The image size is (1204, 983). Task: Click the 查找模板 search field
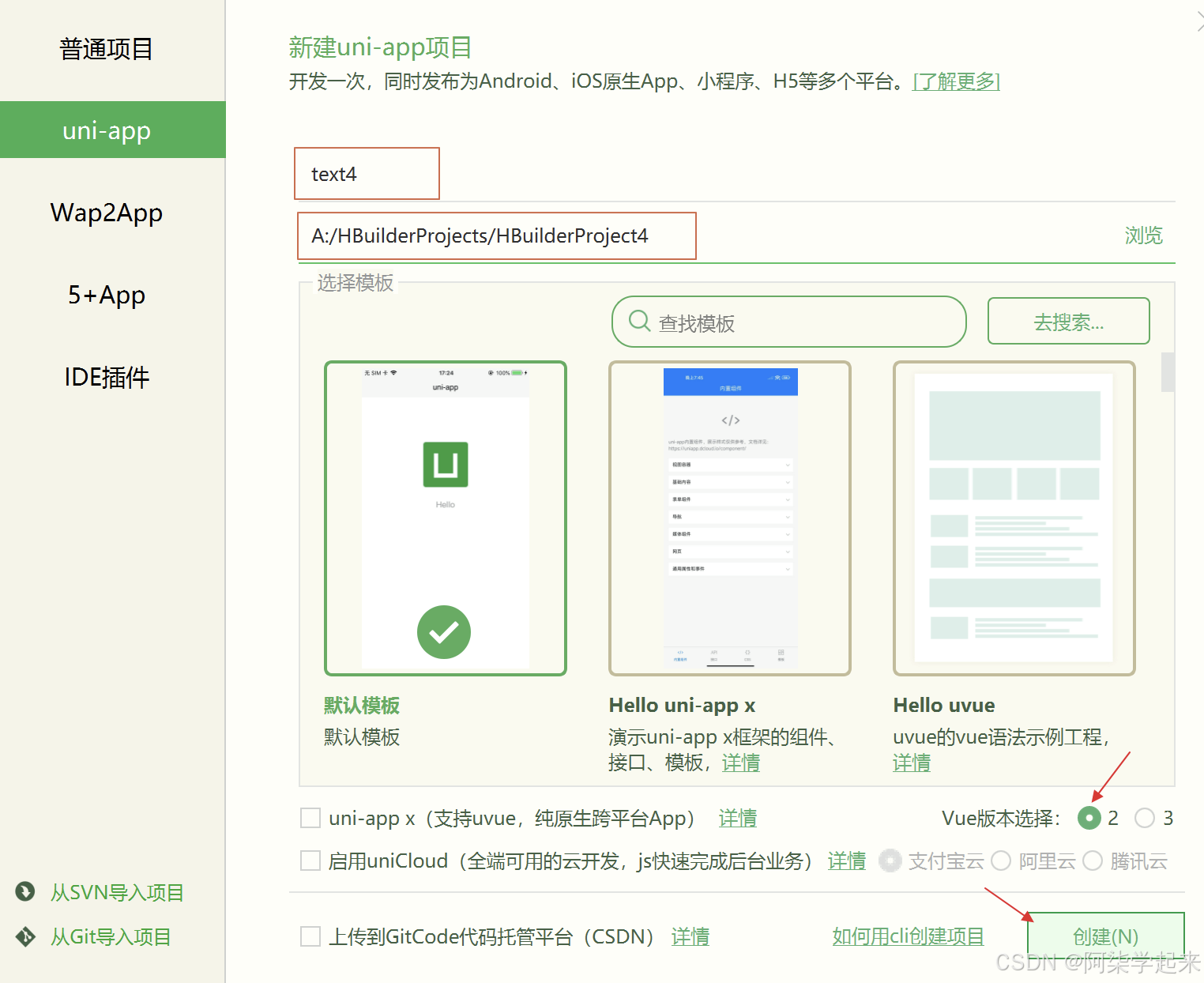pyautogui.click(x=788, y=322)
